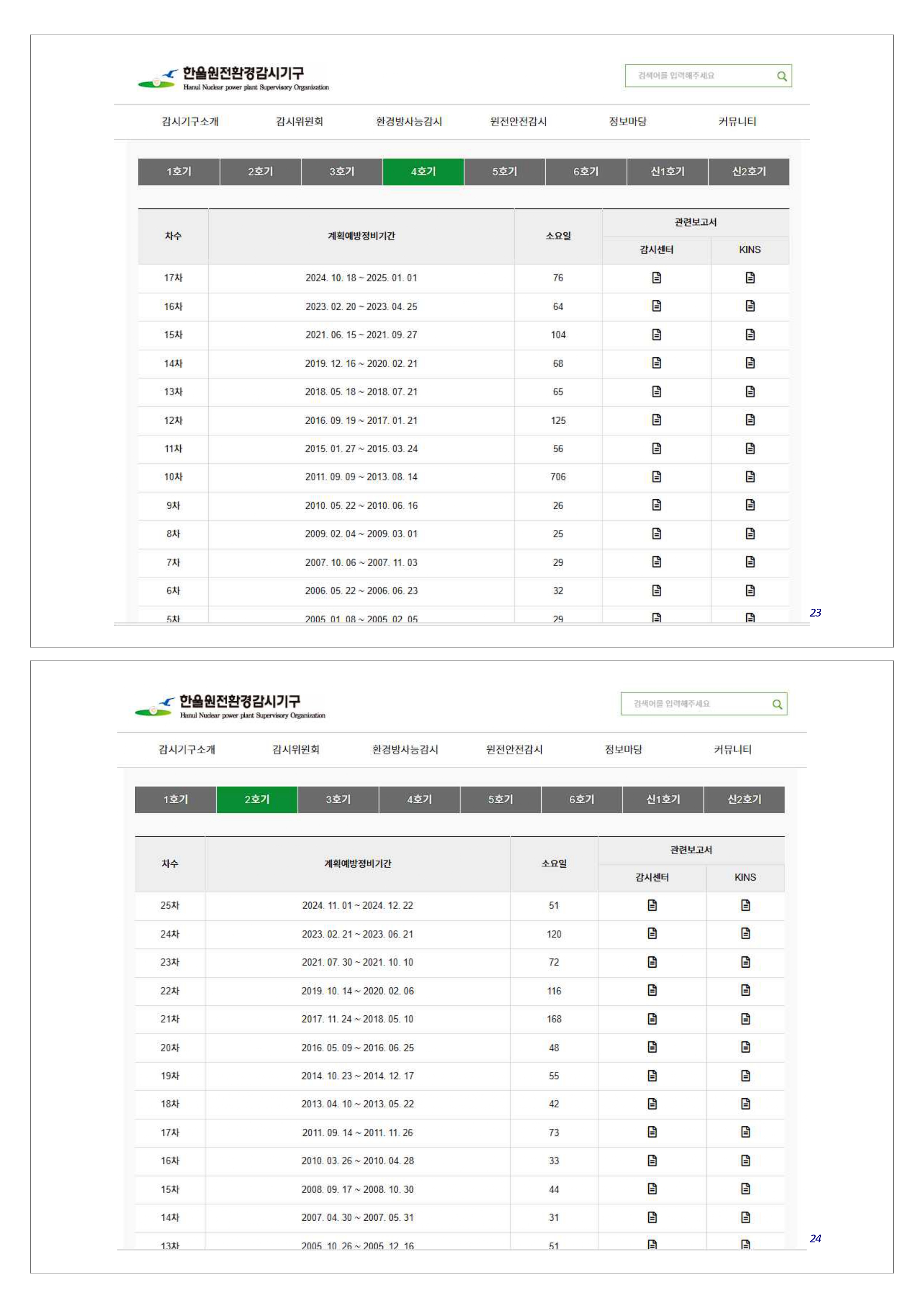
Task: Switch to 6호기 tab in lower page
Action: pyautogui.click(x=581, y=799)
